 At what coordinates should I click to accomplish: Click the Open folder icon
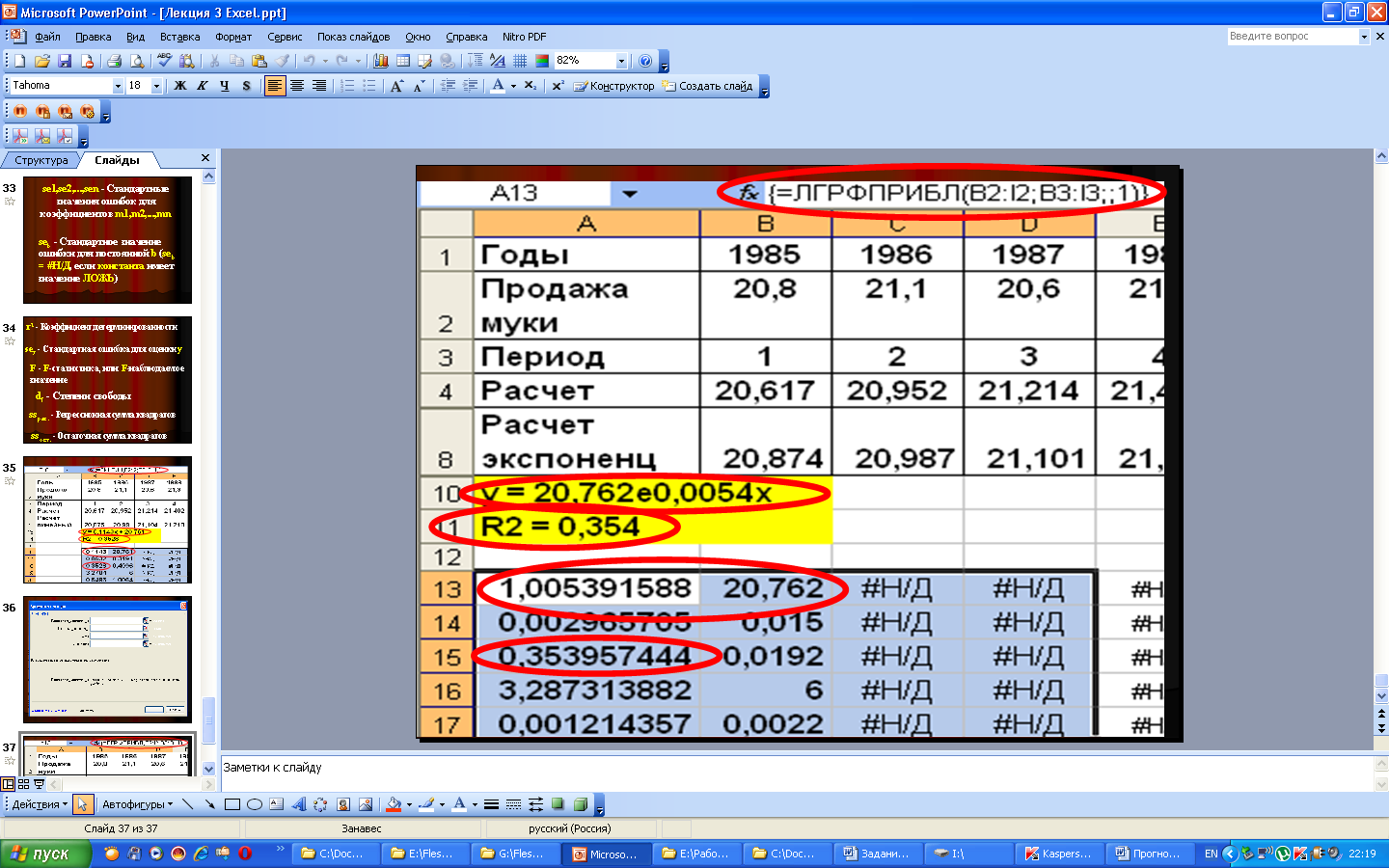tap(42, 61)
